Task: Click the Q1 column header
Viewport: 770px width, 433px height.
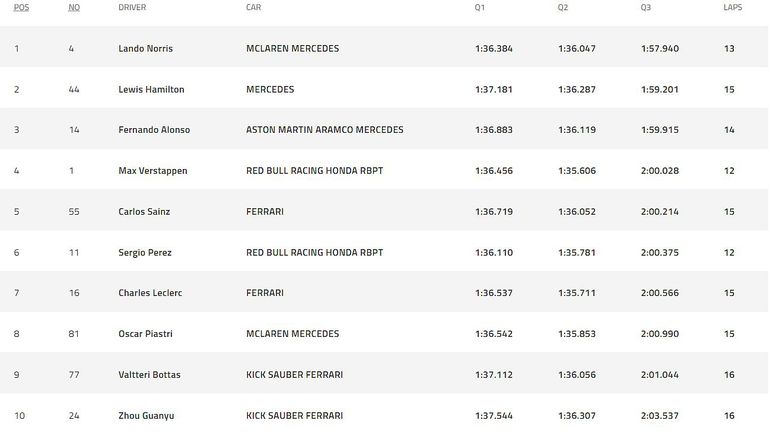Action: [480, 7]
